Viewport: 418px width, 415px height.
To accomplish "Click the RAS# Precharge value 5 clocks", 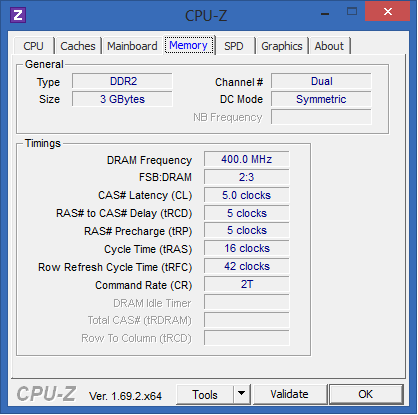I will (247, 231).
